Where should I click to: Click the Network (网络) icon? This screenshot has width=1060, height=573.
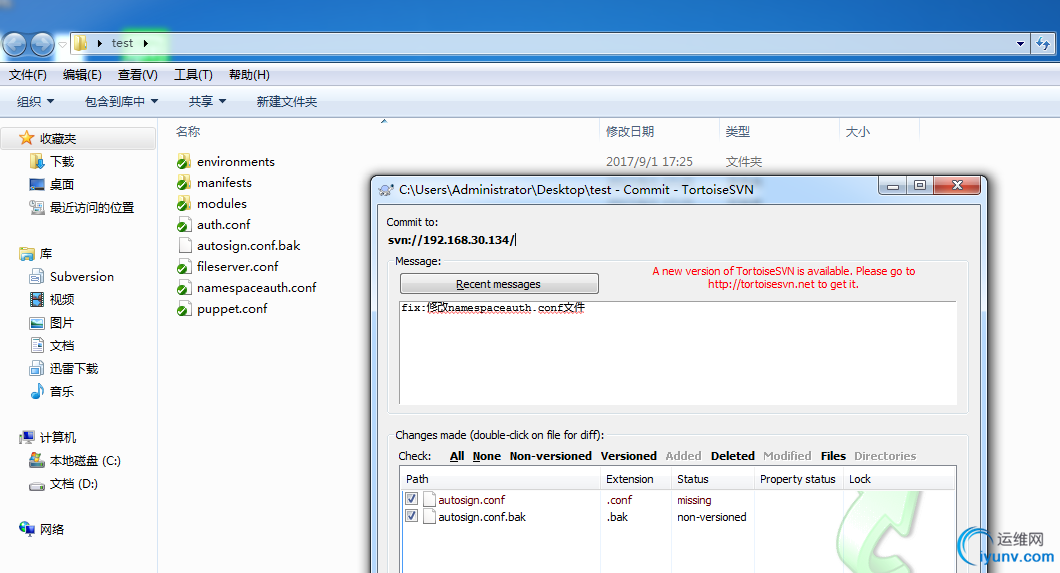tap(27, 528)
